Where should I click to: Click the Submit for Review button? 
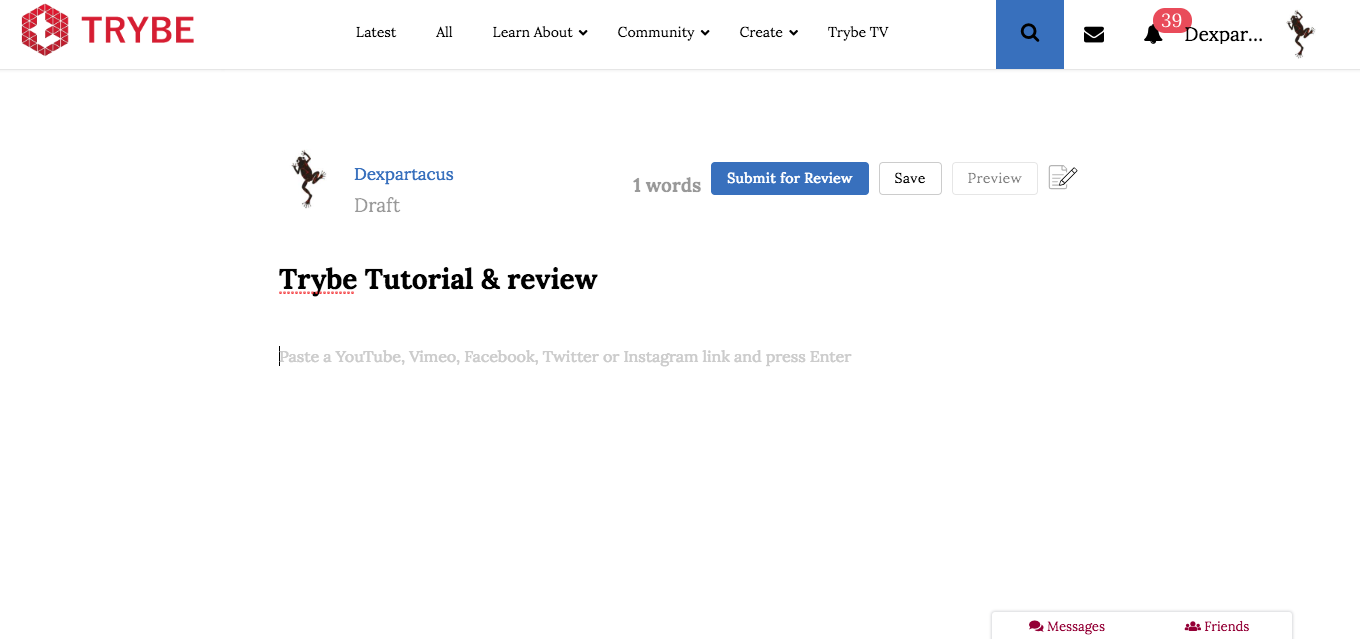tap(790, 178)
